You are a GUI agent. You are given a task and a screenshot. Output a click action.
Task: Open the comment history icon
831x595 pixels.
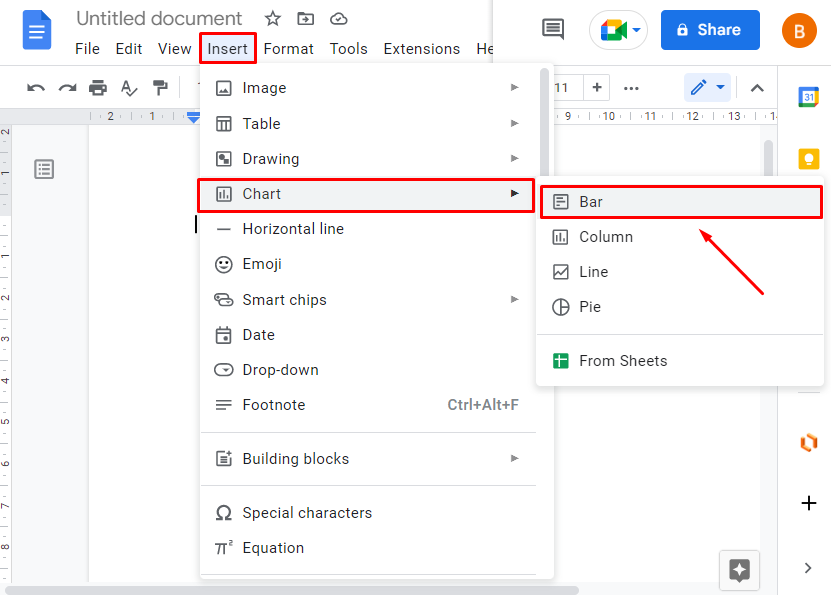[x=553, y=29]
